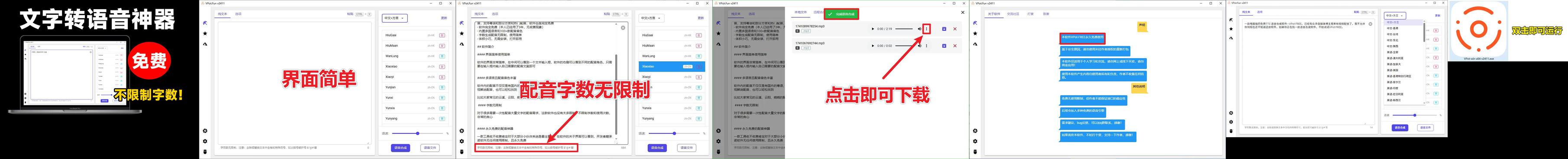Select the highlighted Xiaoxiao voice entry
This screenshot has height=159, width=1568.
click(672, 66)
